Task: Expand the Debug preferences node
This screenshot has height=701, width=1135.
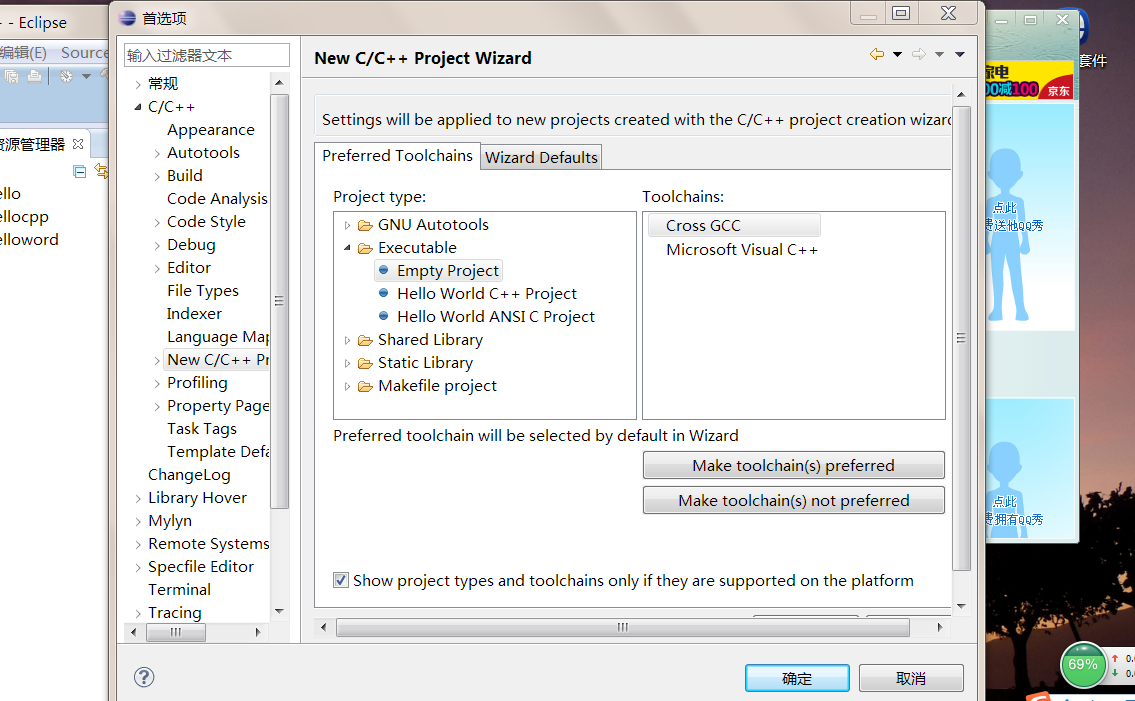Action: (157, 245)
